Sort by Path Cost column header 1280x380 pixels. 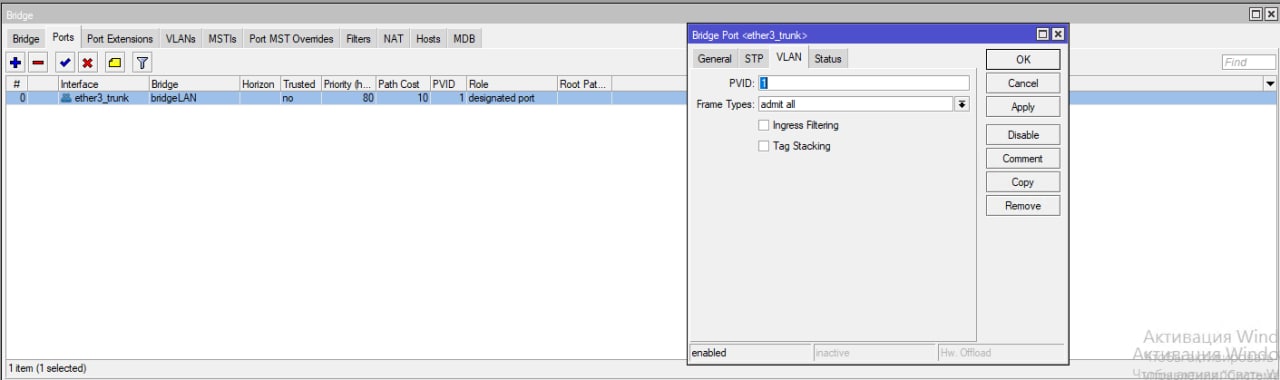(403, 84)
